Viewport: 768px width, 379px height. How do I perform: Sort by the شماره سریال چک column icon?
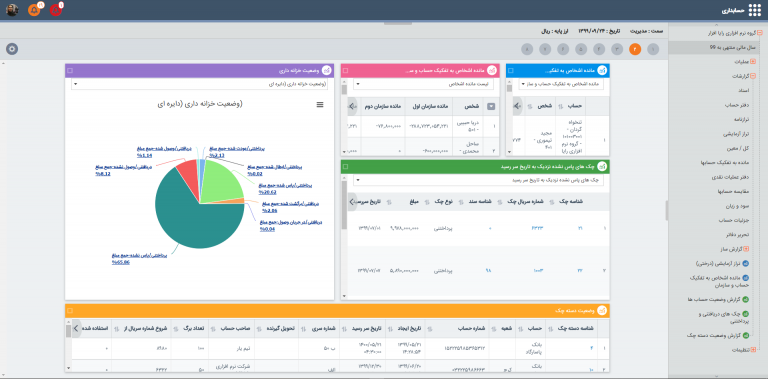tap(499, 201)
